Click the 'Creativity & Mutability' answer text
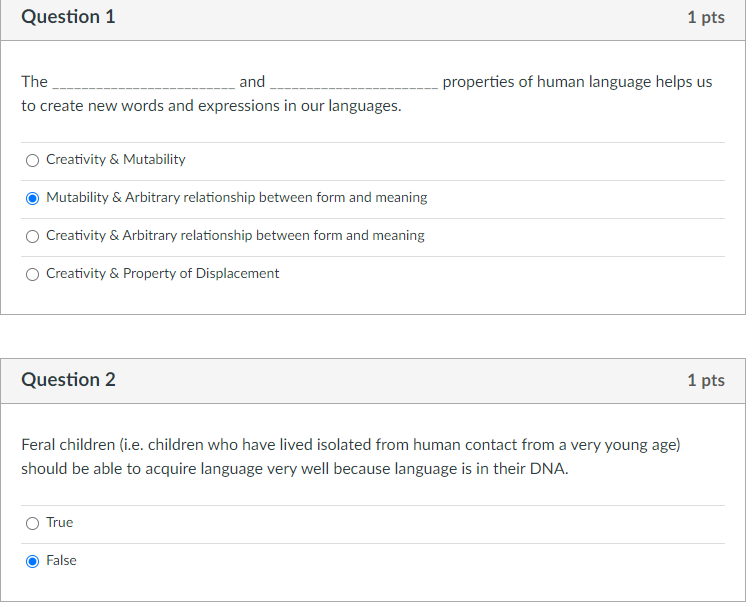752x607 pixels. point(116,159)
